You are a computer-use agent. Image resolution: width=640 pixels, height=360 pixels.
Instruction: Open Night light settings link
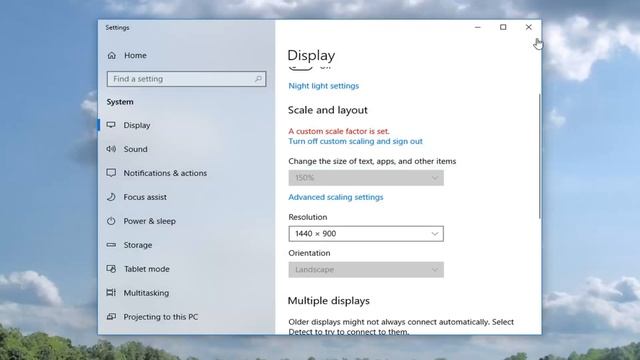(x=324, y=86)
